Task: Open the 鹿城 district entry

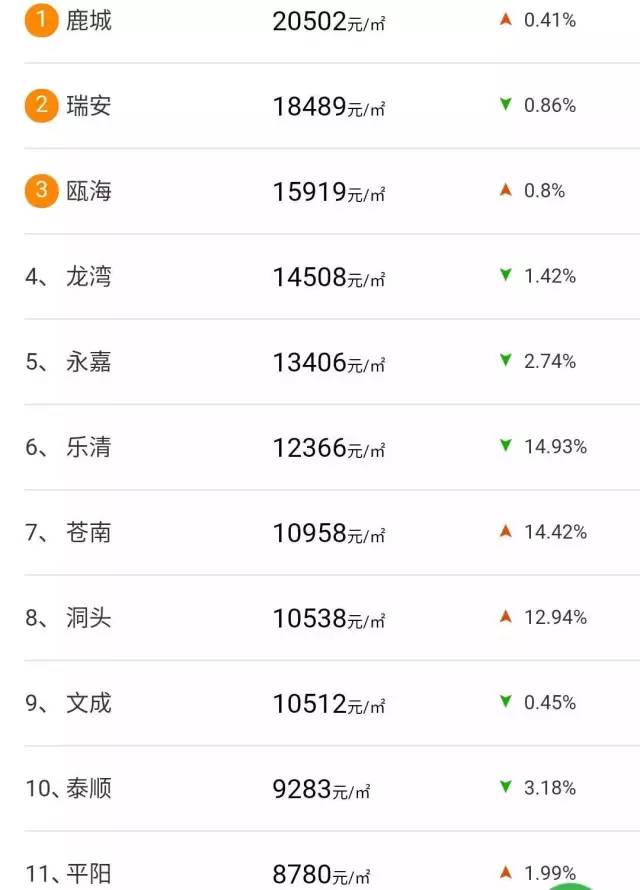Action: (x=89, y=20)
